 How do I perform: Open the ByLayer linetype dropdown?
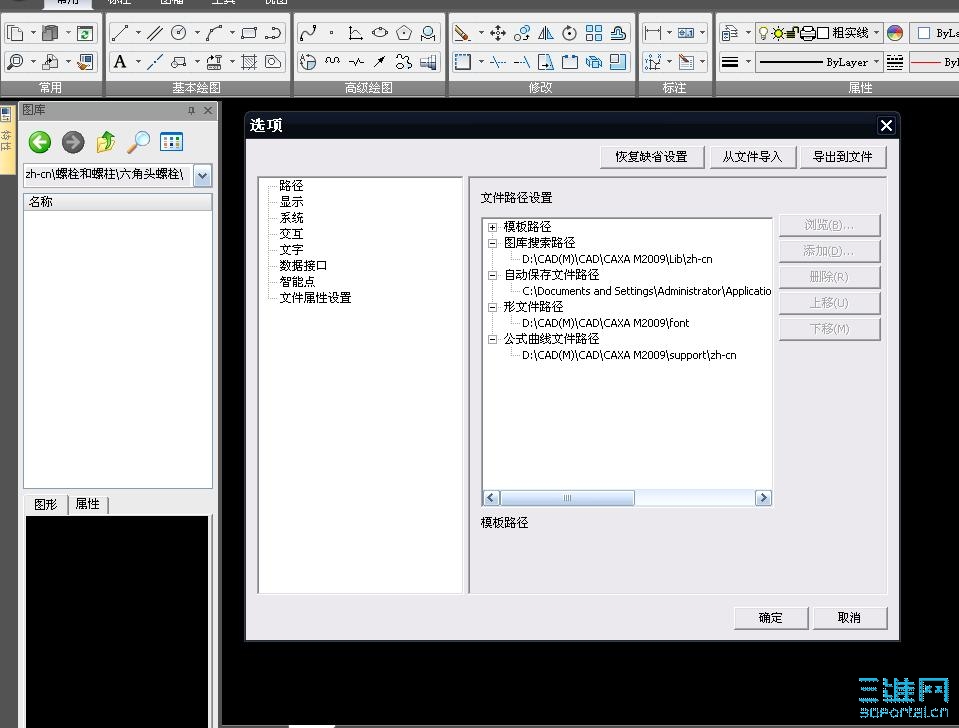pos(876,62)
